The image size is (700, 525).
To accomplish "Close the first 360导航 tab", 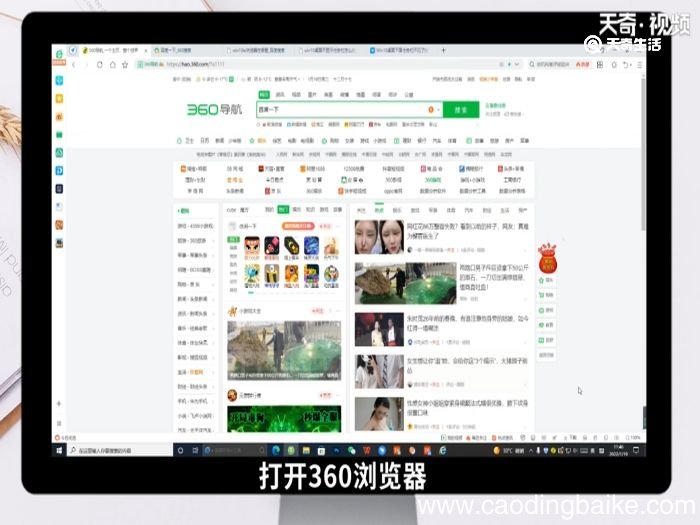I will (x=146, y=50).
